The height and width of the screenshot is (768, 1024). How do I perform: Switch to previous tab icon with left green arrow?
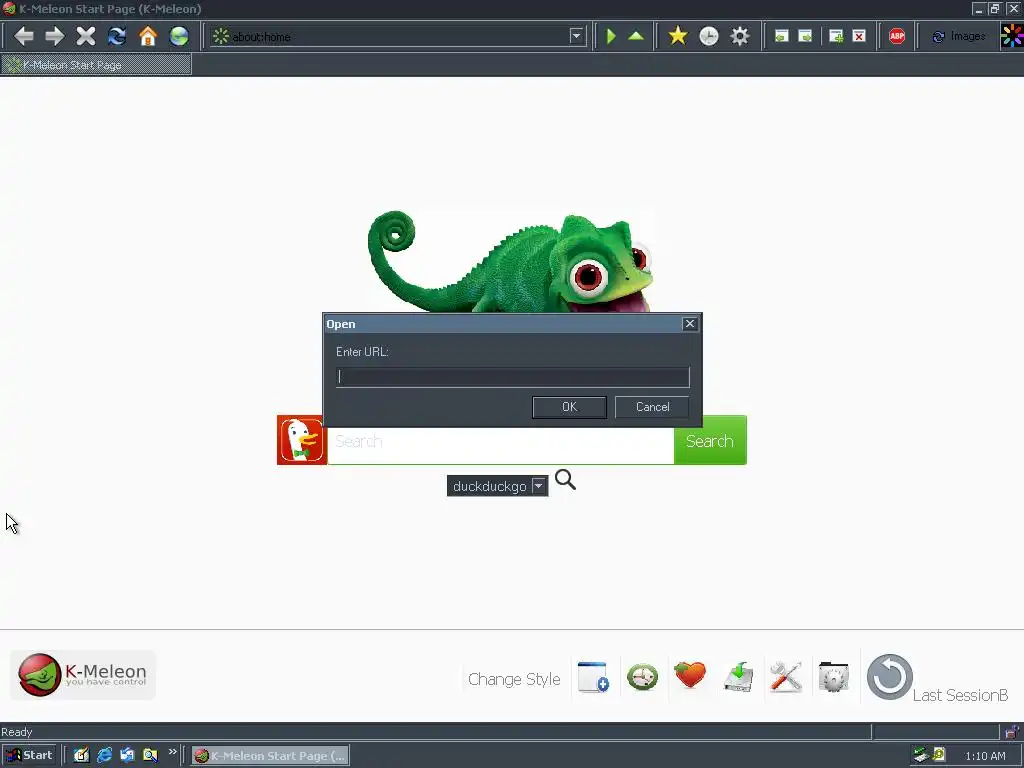tap(781, 37)
